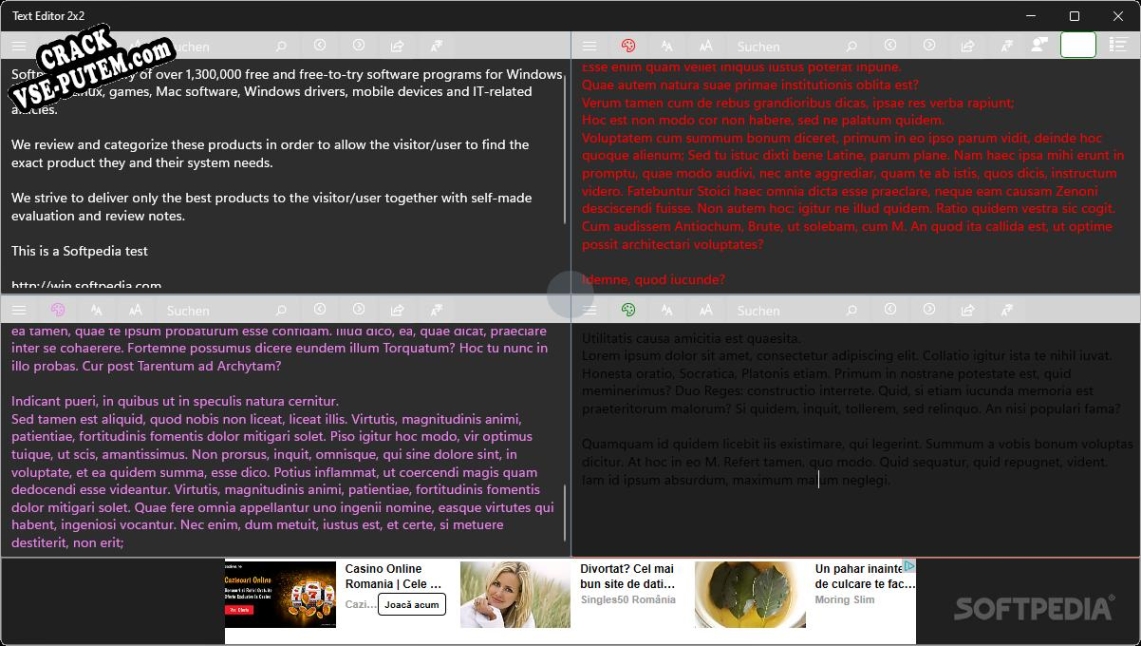Click the person feedback icon in the top-right toolbar

pos(1040,45)
